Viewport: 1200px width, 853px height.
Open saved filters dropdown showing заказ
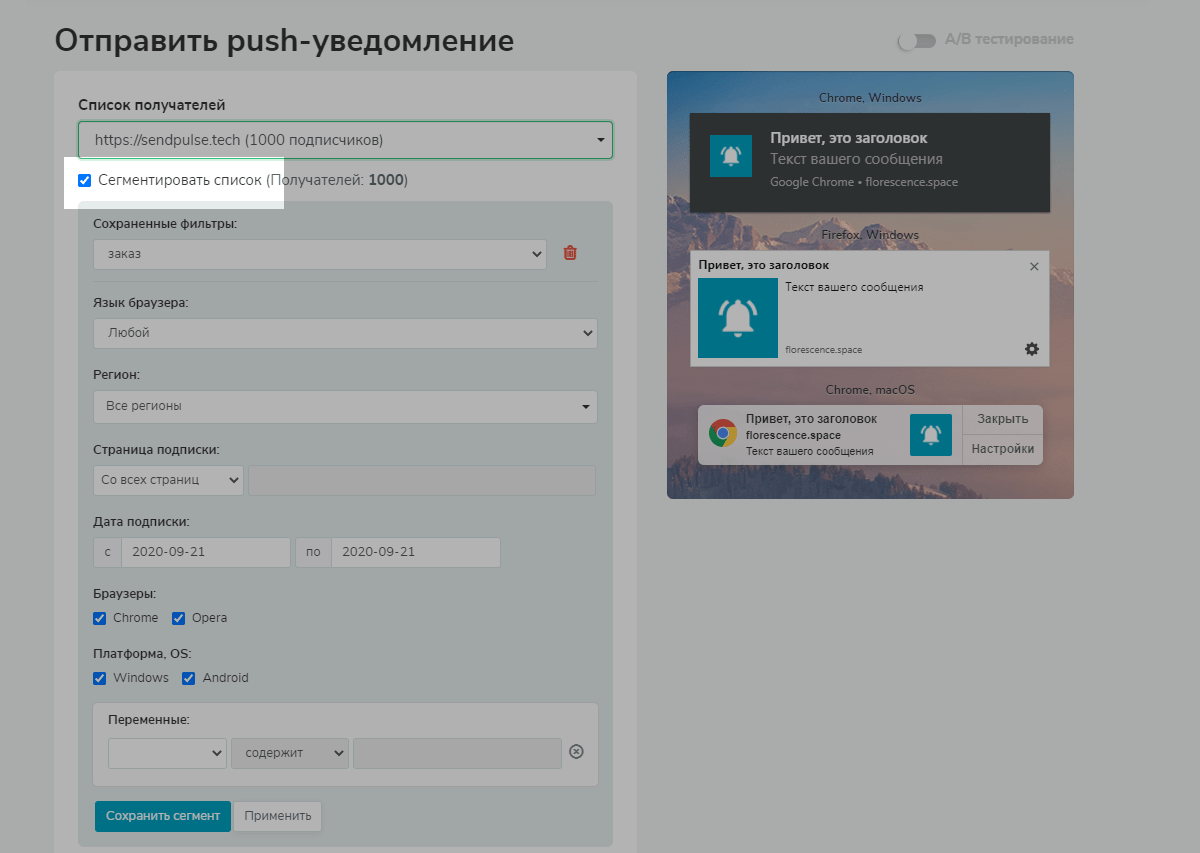point(320,254)
